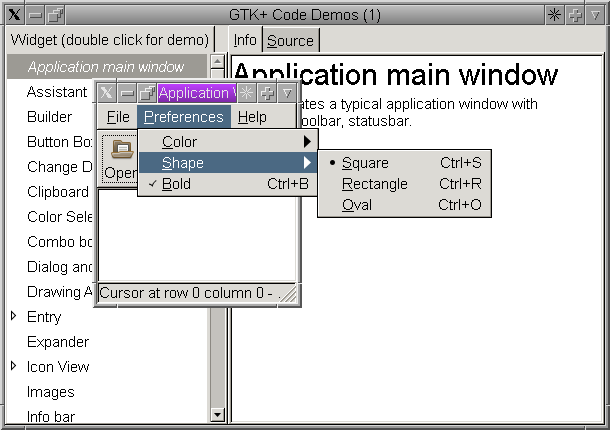Click the asterisk icon in Application window titlebar
The height and width of the screenshot is (430, 610).
click(x=246, y=93)
